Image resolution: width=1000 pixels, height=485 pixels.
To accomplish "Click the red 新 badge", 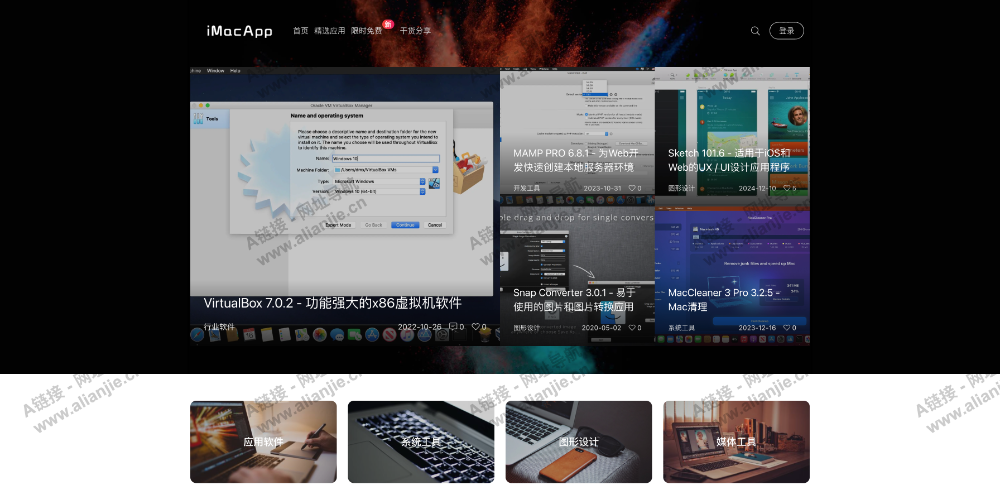I will point(388,24).
